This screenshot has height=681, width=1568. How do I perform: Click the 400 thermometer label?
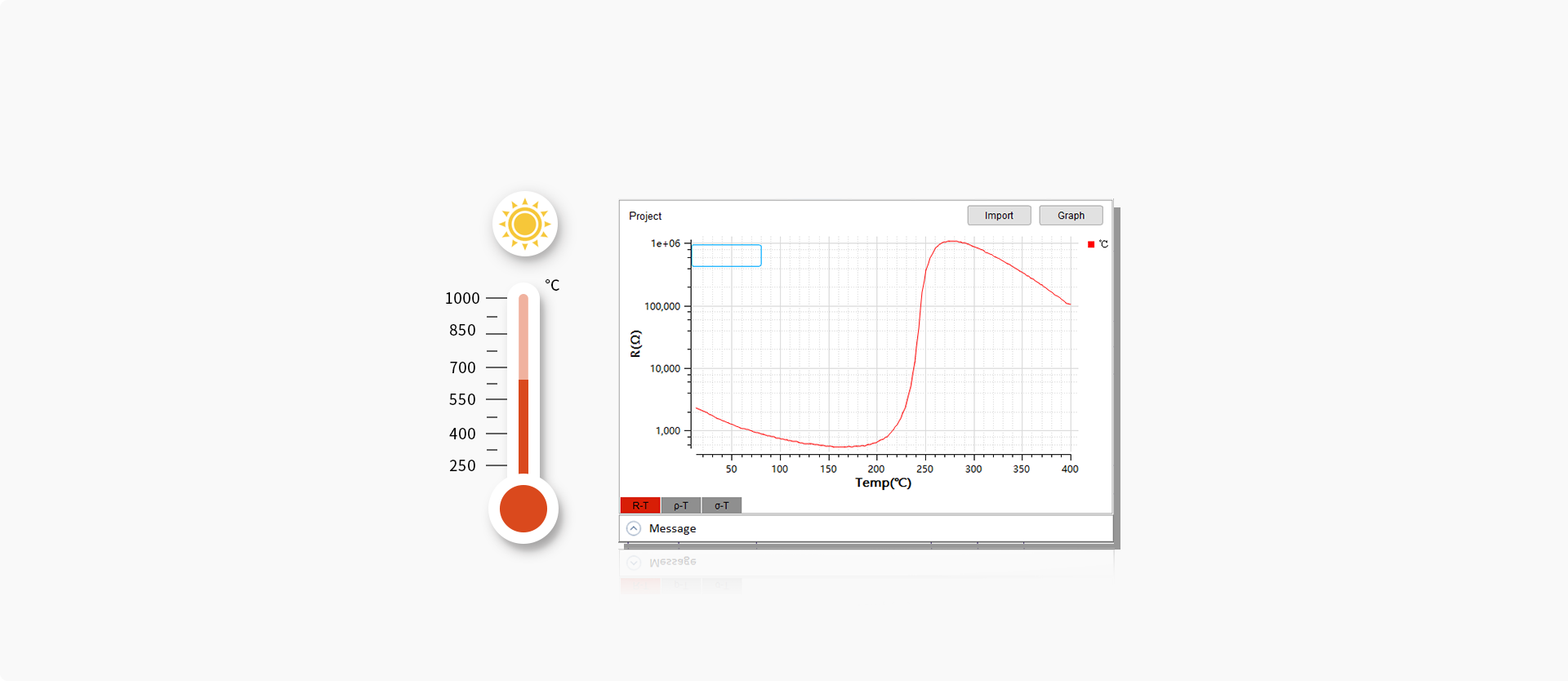[x=462, y=434]
